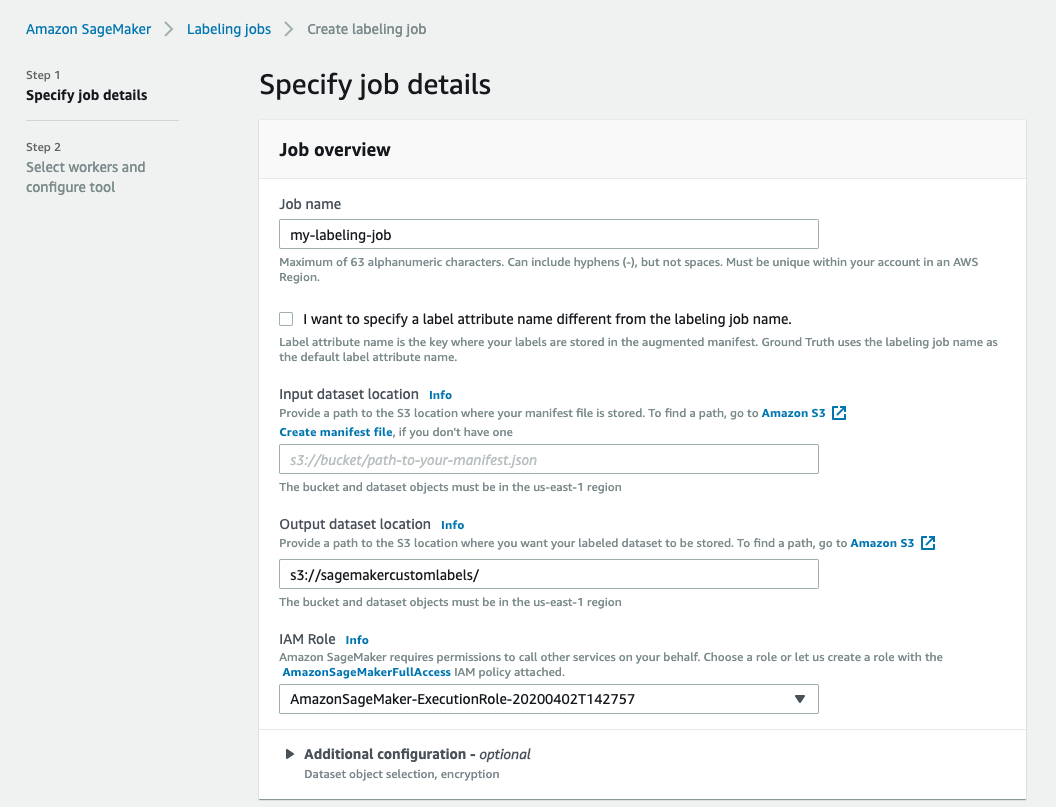
Task: Open external link icon beside Input Amazon S3
Action: 839,413
